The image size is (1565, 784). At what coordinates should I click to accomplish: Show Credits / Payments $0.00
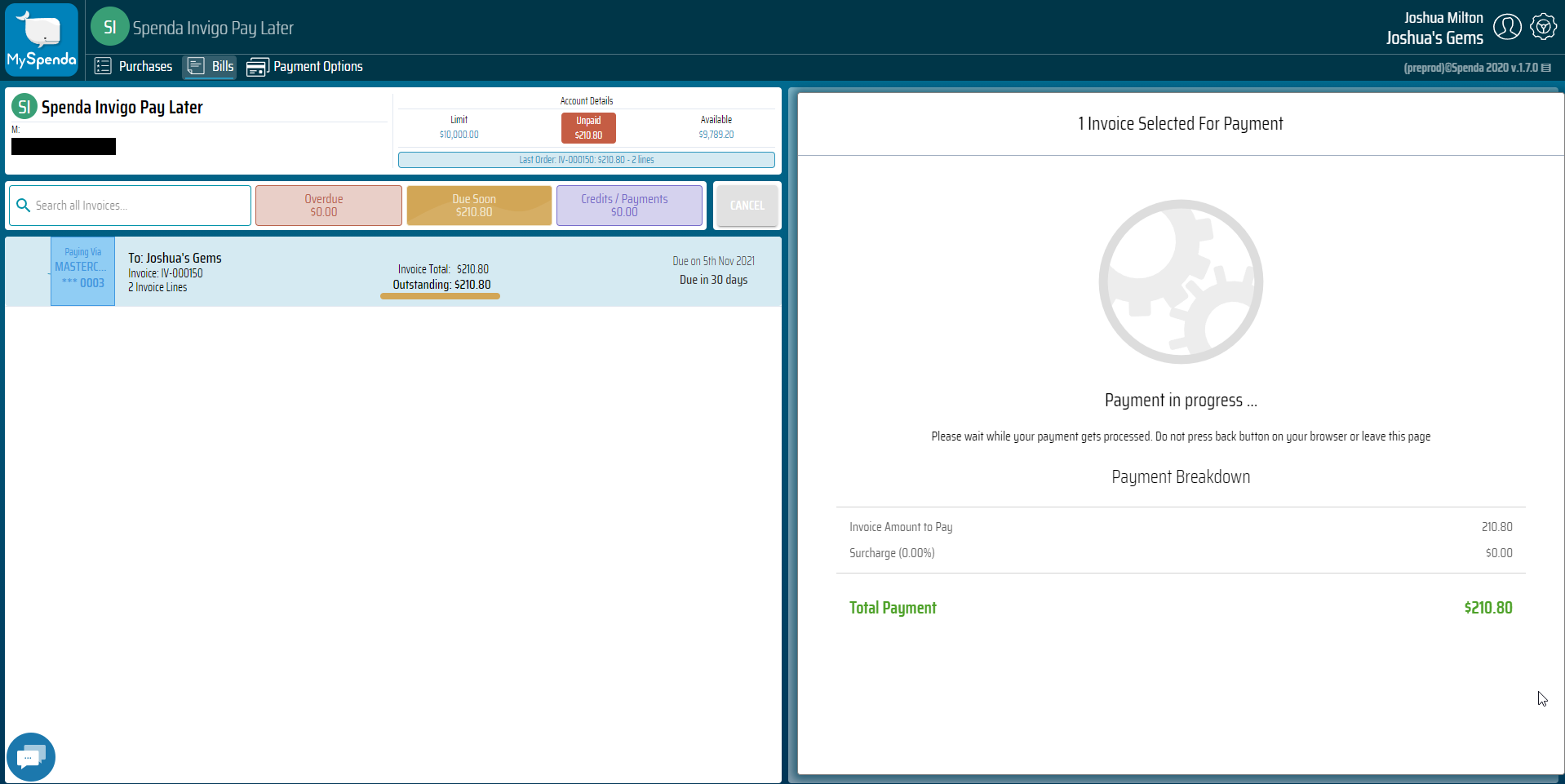point(629,206)
